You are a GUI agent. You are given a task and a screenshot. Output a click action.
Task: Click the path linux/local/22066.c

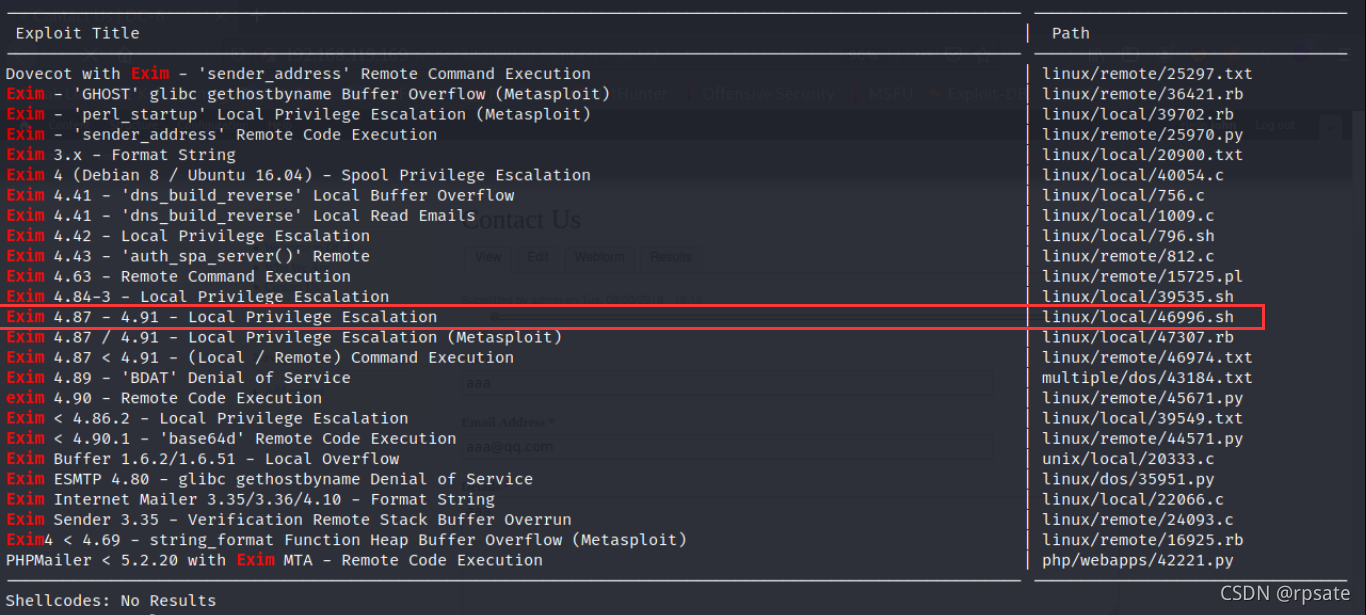tap(1133, 500)
